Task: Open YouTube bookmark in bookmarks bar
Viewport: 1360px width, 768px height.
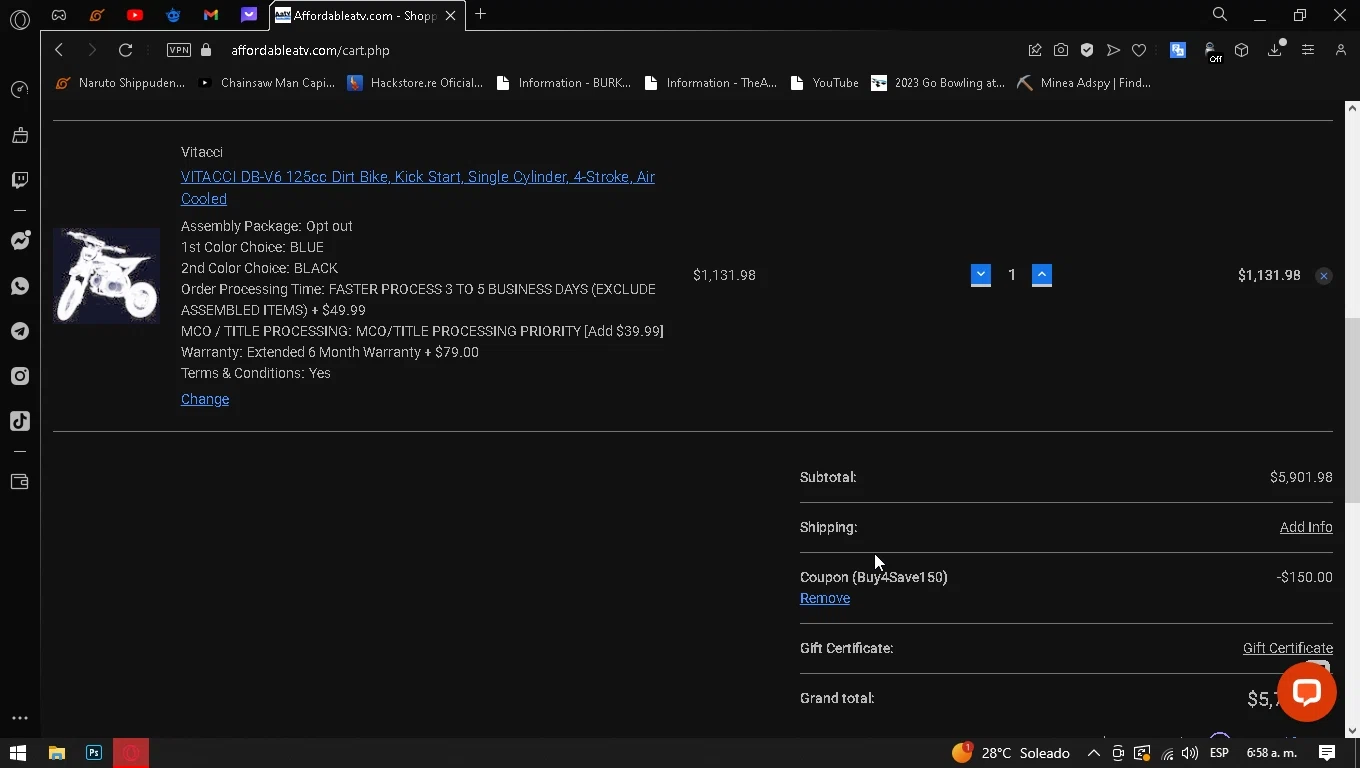Action: pyautogui.click(x=824, y=83)
